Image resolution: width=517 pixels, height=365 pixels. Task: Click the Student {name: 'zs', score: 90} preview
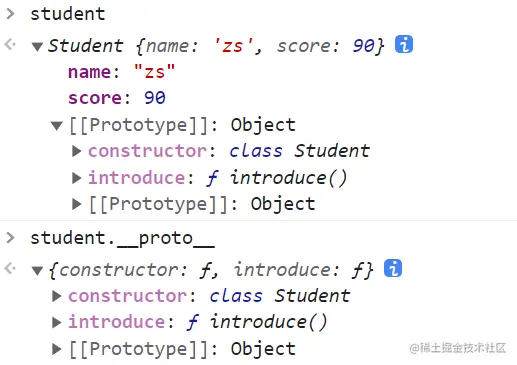click(x=216, y=46)
